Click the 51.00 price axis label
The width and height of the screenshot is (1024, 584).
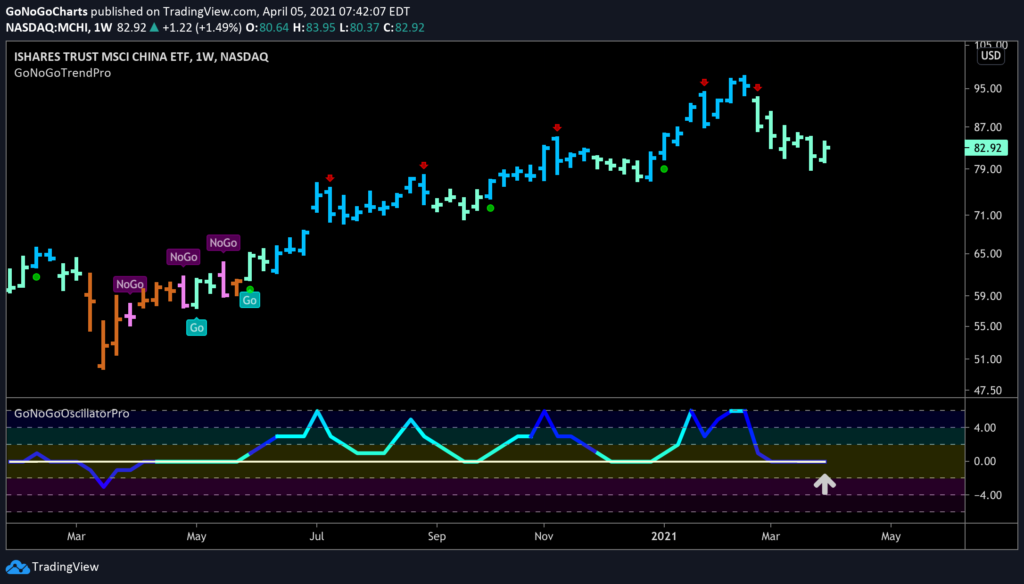987,359
